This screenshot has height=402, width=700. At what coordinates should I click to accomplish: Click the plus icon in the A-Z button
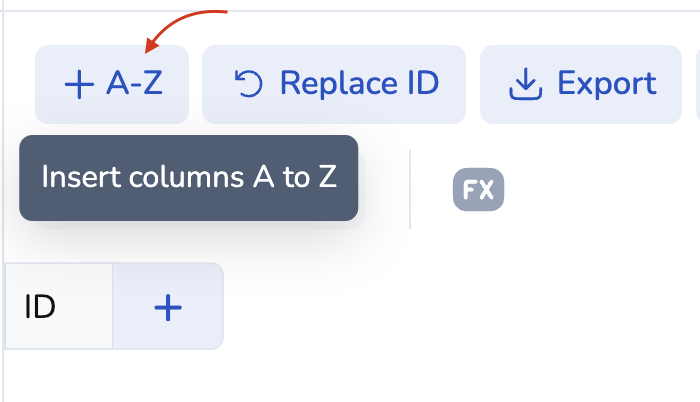(x=78, y=84)
